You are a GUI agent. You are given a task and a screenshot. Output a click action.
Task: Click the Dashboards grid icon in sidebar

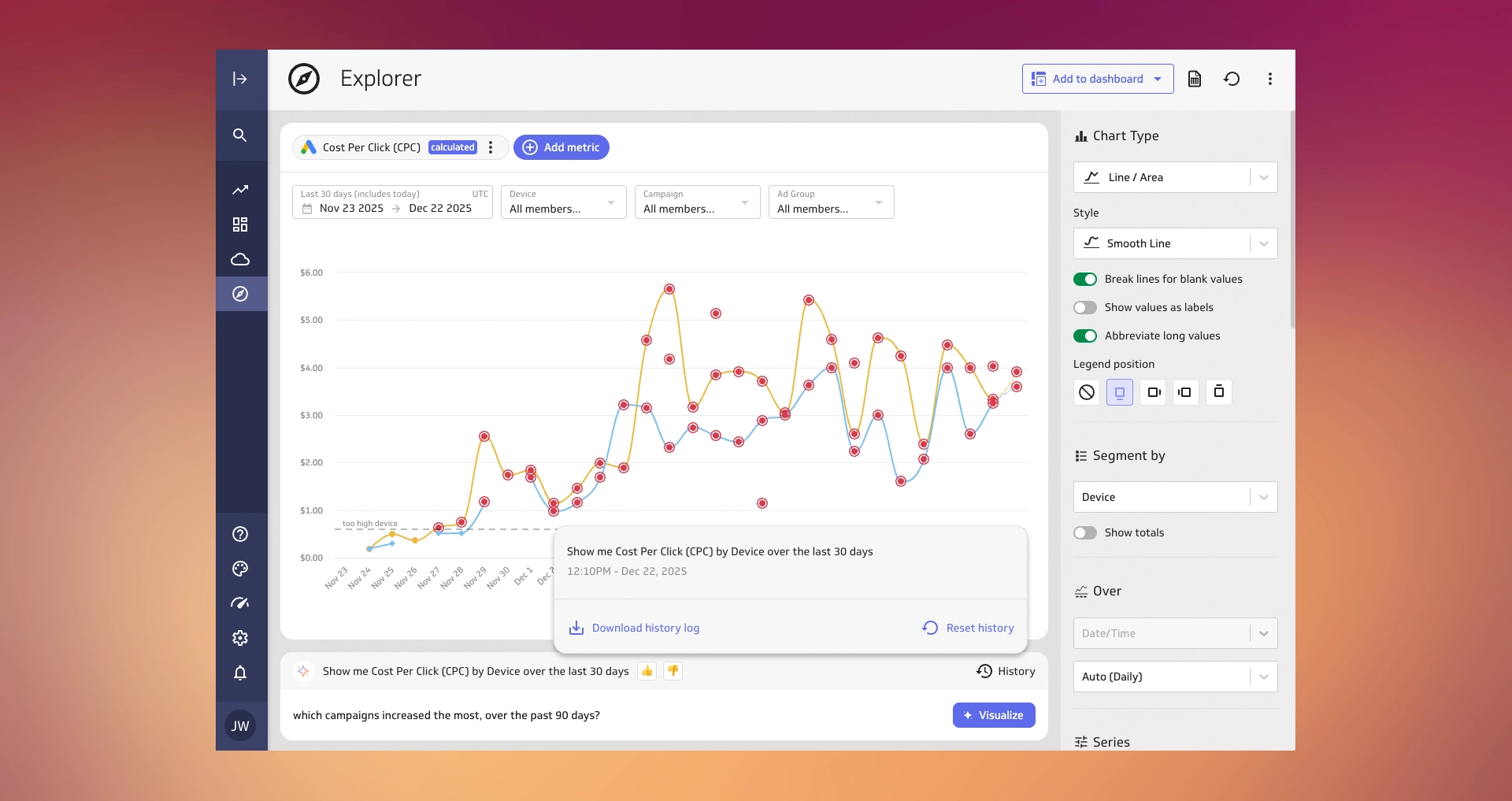pos(240,224)
